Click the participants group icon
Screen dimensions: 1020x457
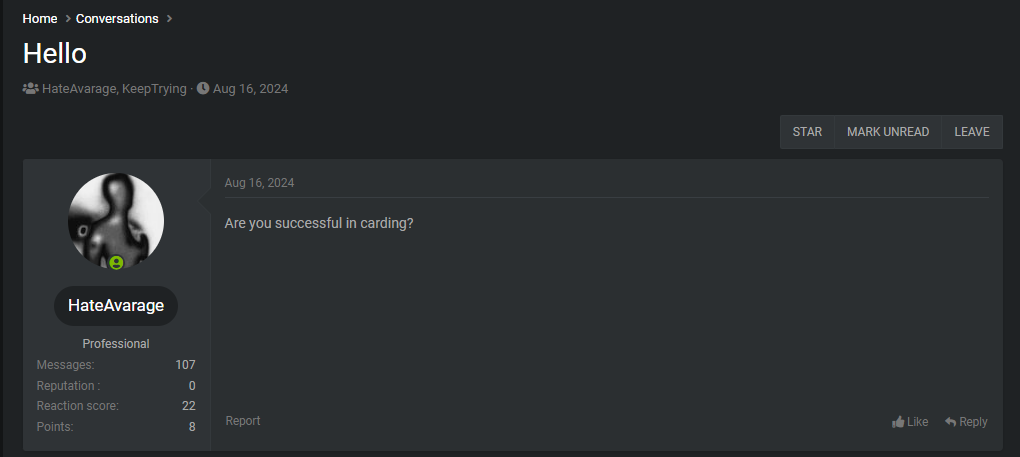(31, 89)
